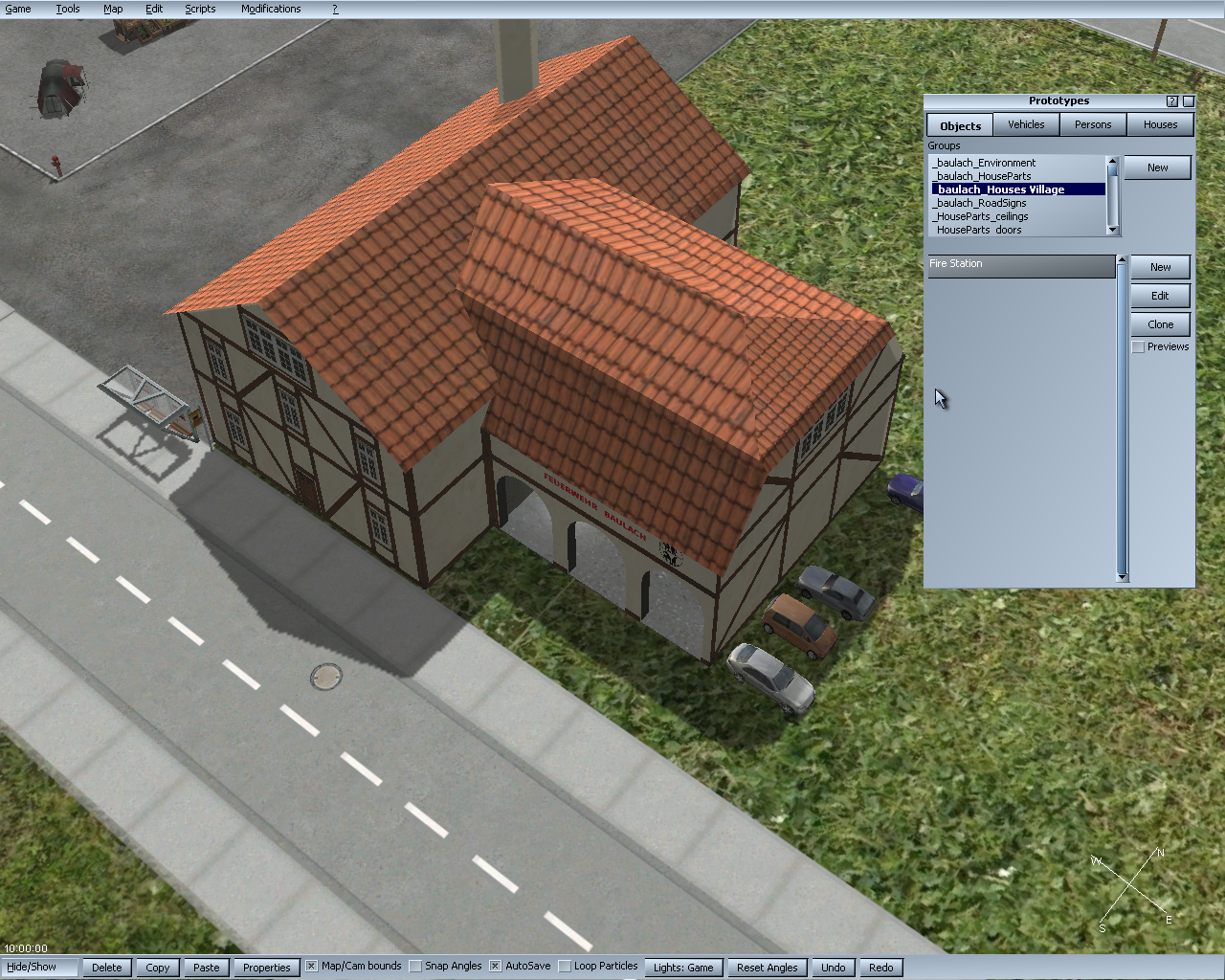
Task: Toggle AutoSave checkbox
Action: coord(495,967)
